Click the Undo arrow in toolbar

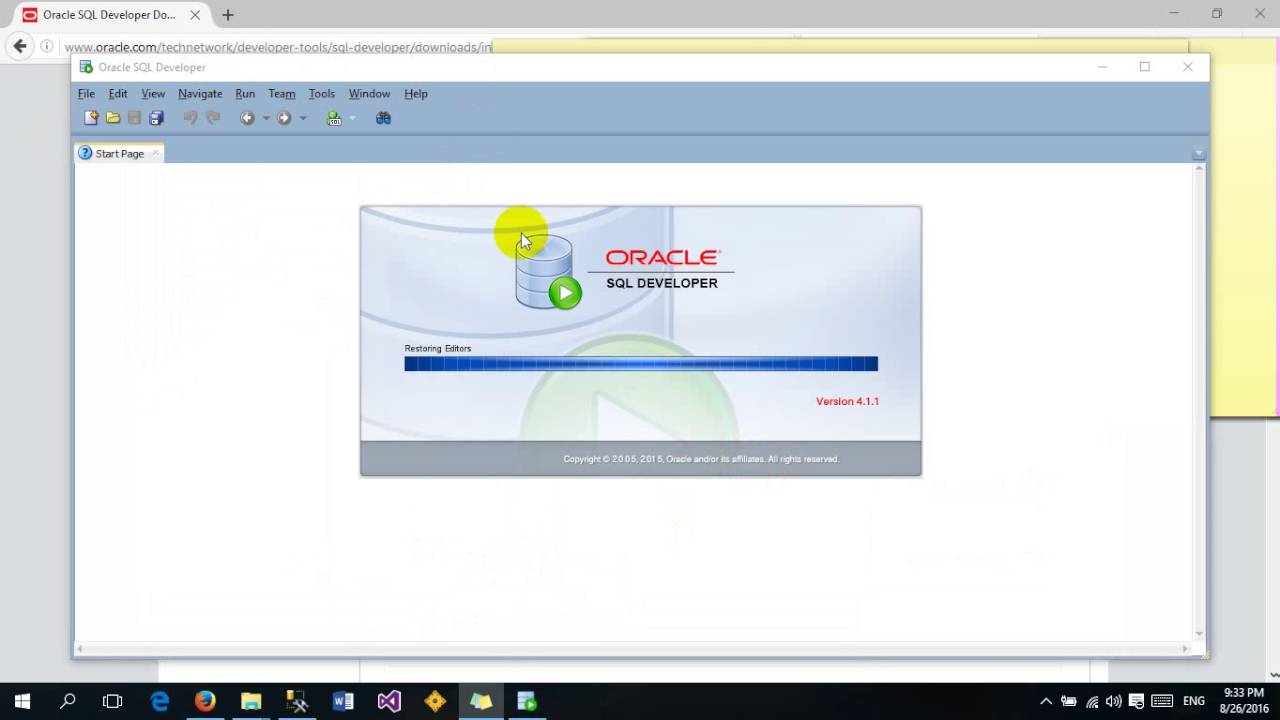coord(190,118)
